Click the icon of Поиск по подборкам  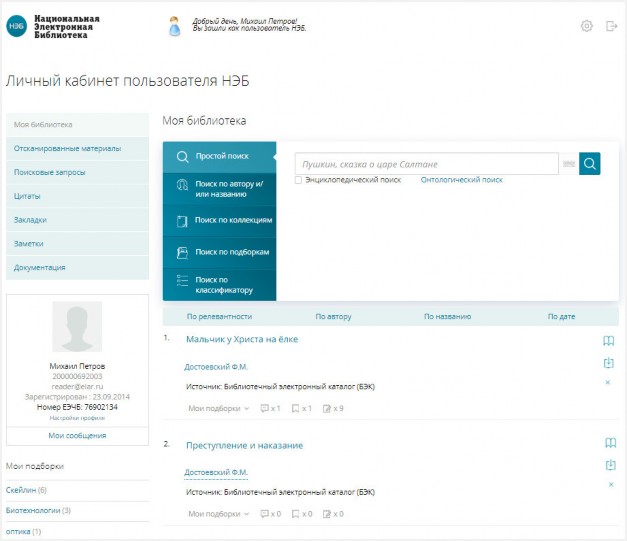click(x=182, y=253)
